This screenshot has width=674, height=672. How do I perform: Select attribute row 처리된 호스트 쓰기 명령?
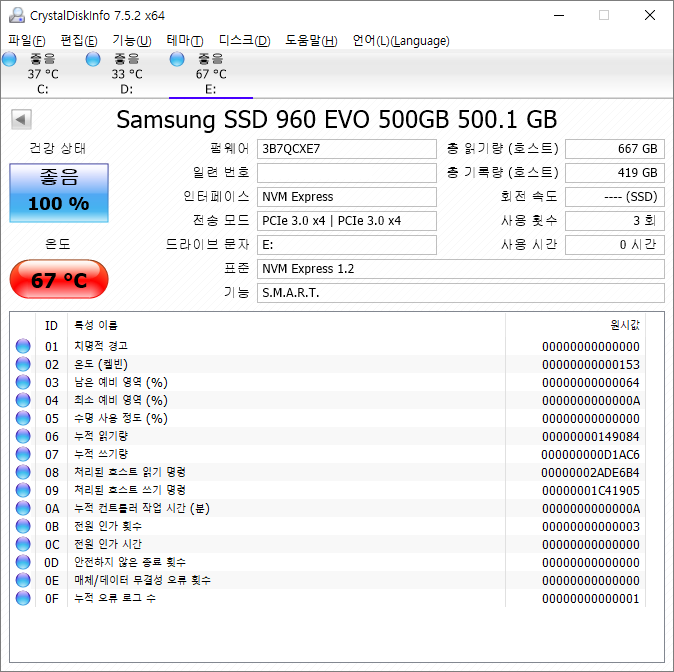pyautogui.click(x=328, y=490)
